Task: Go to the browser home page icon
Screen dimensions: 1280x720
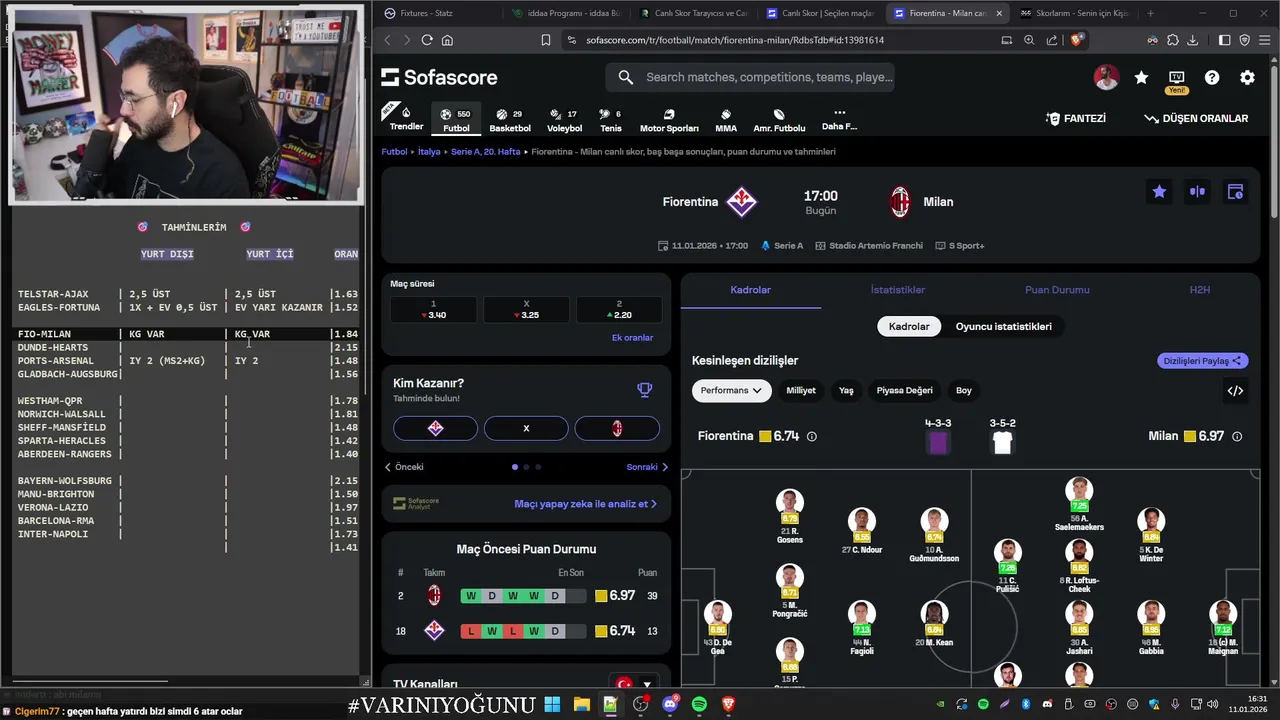Action: pos(447,40)
